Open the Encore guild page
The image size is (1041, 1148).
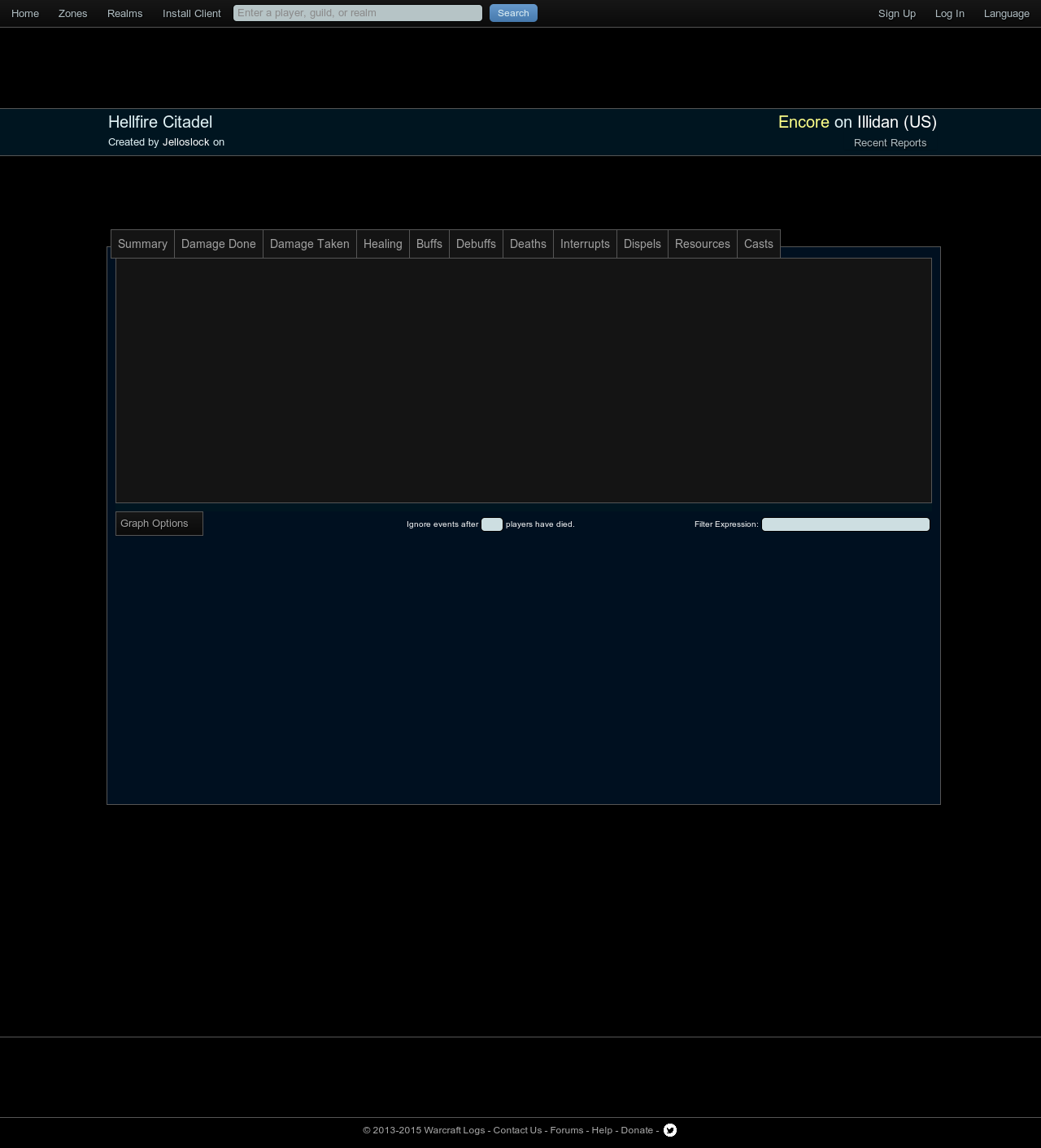(x=804, y=122)
